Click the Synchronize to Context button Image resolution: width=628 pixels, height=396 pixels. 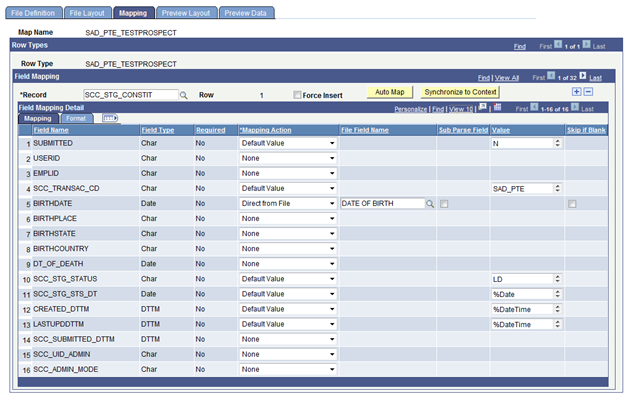(x=460, y=92)
